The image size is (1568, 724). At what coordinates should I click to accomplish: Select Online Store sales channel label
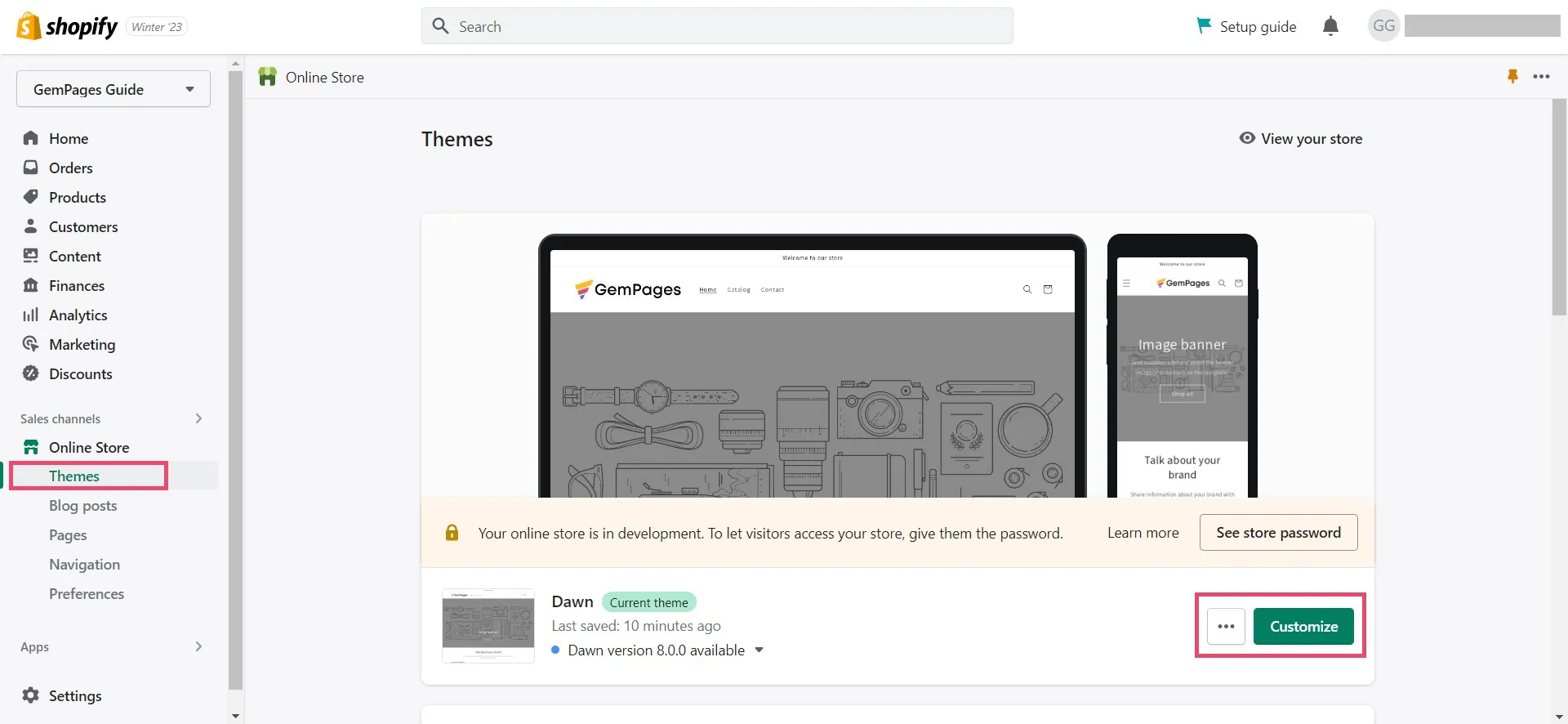(89, 447)
